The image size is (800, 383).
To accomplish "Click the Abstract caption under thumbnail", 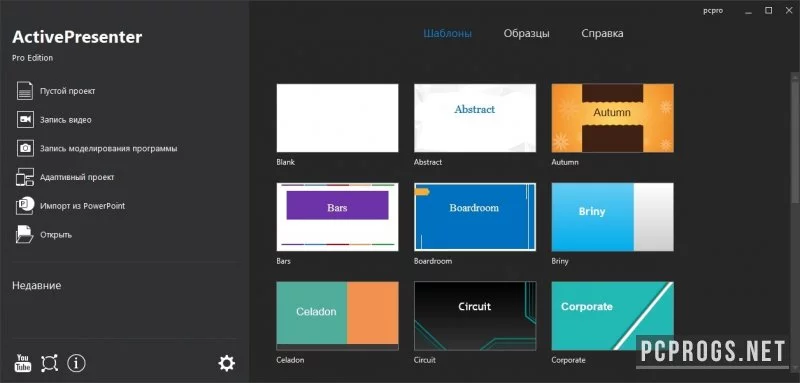I will click(428, 162).
